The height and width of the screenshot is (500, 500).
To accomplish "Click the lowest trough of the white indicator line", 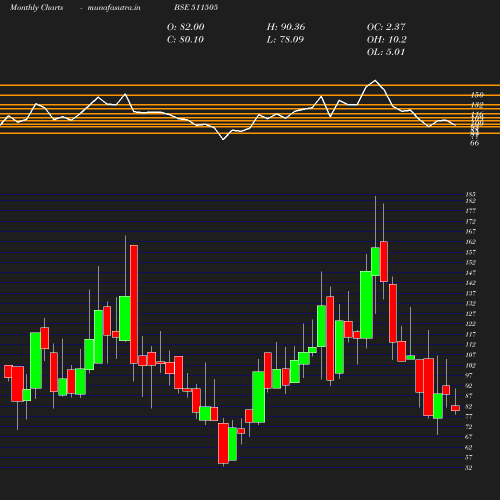I will pos(223,139).
